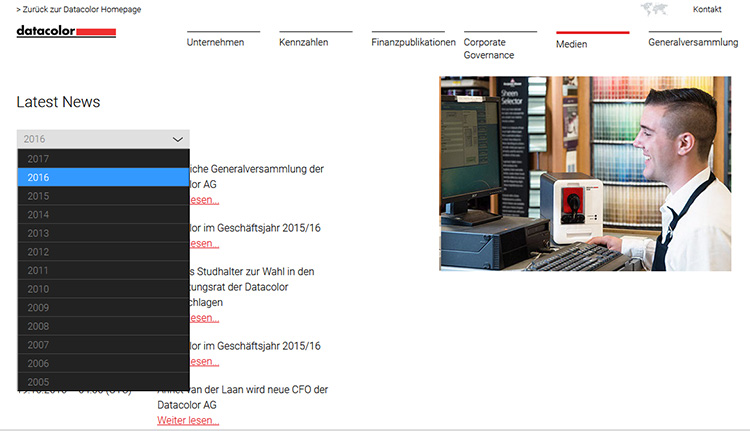Open the world map language icon
The width and height of the screenshot is (750, 431).
654,9
